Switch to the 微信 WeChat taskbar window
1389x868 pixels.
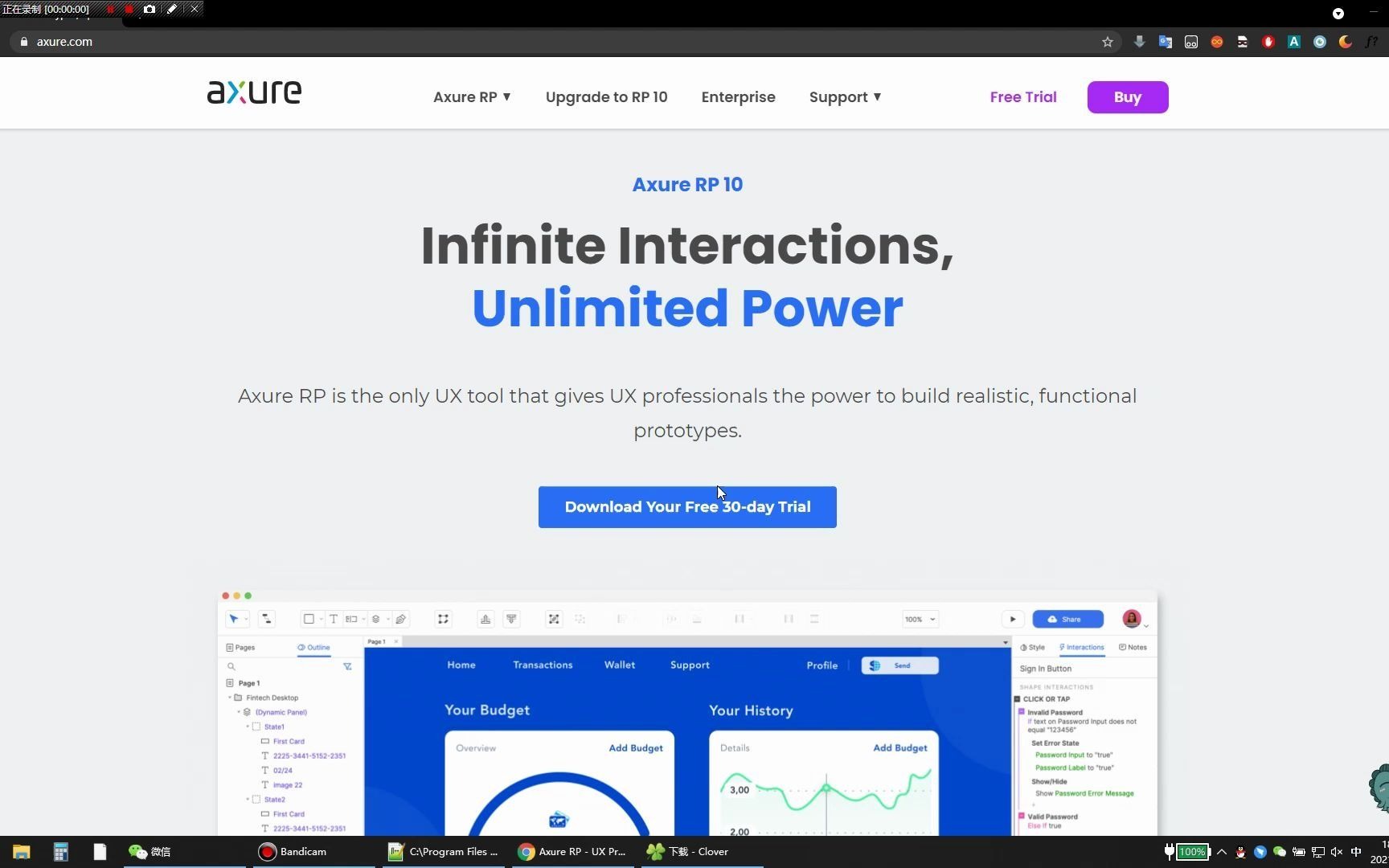185,852
